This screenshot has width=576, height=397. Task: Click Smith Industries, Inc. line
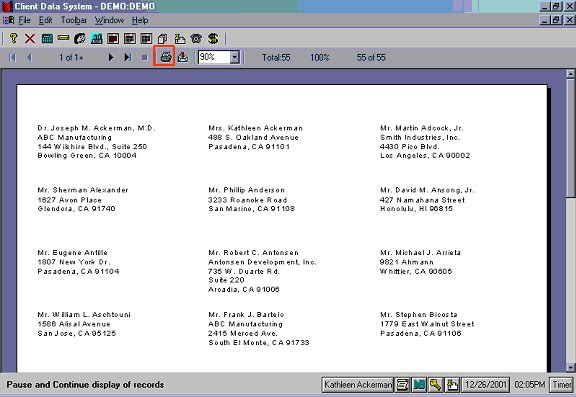[420, 137]
